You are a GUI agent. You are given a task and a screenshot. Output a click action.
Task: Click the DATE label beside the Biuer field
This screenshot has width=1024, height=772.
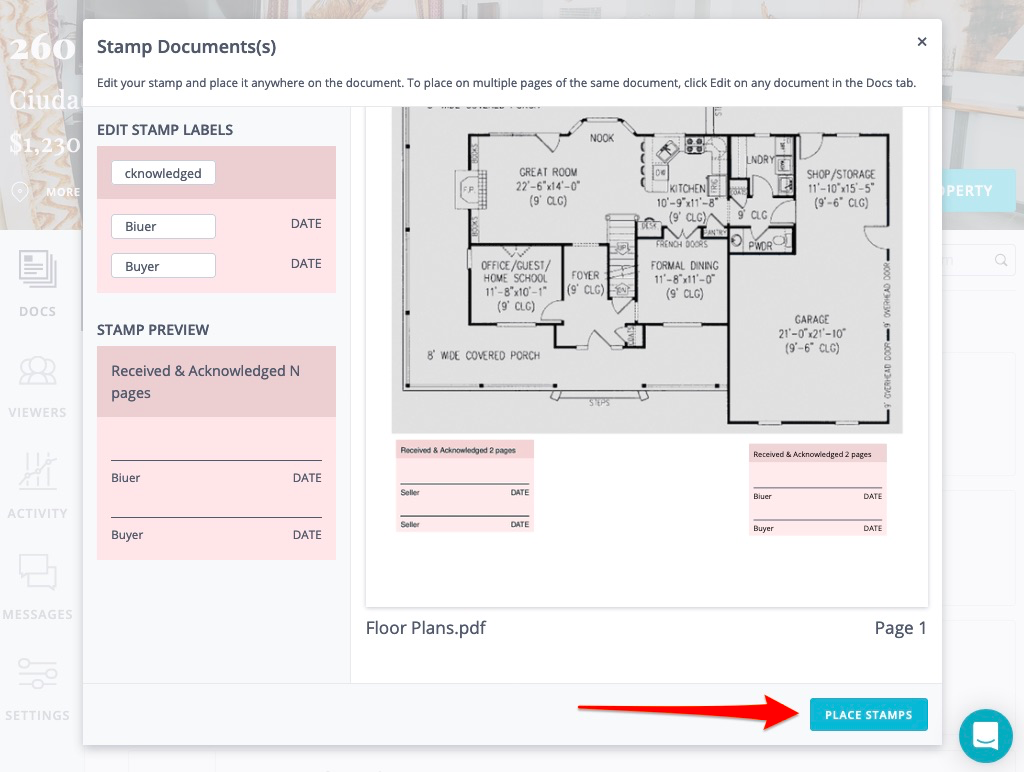[x=306, y=224]
